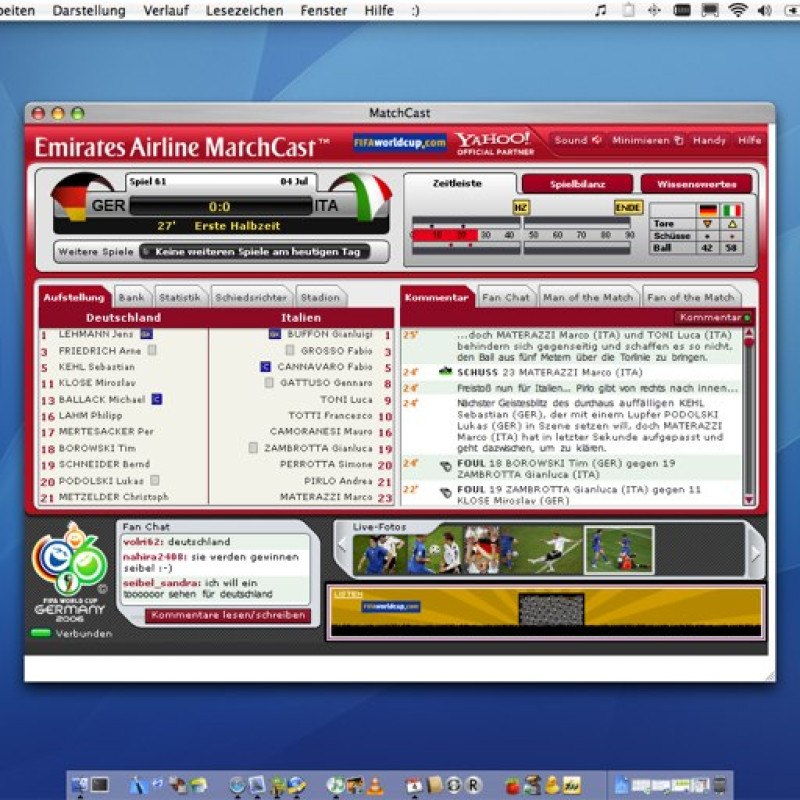Open Fan of the Match tab

pyautogui.click(x=691, y=297)
